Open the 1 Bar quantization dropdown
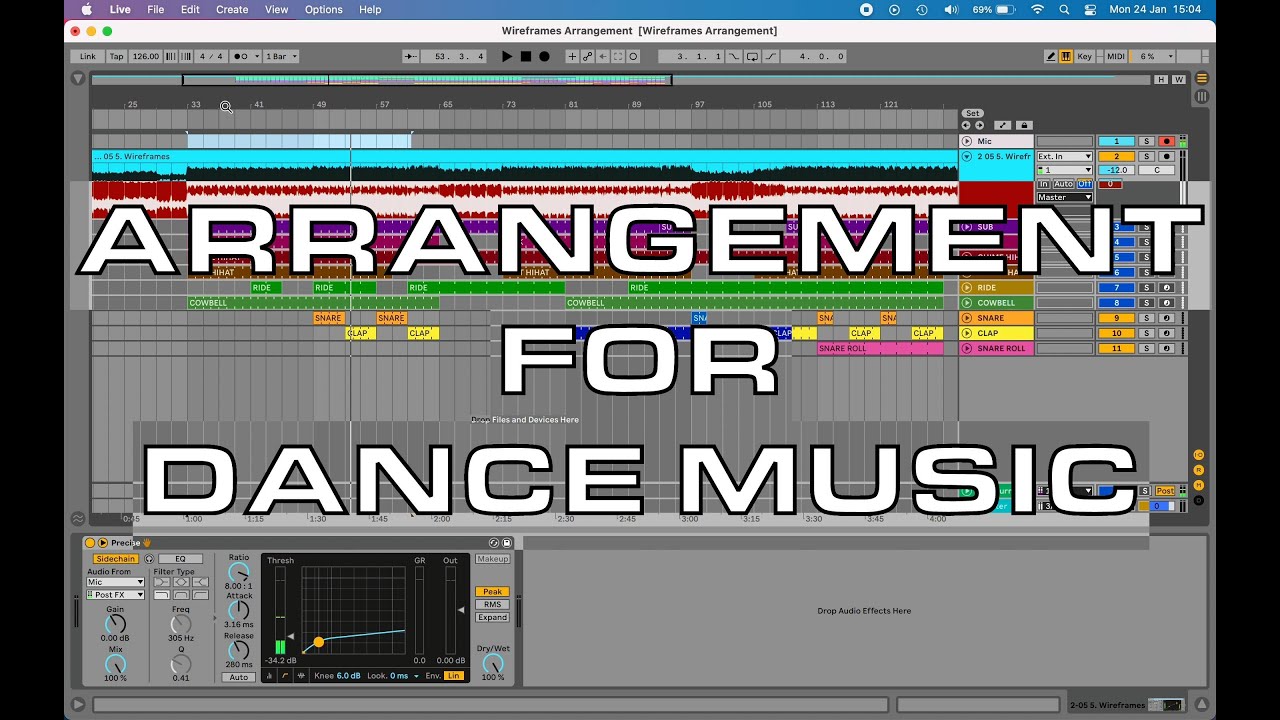1280x720 pixels. [281, 57]
